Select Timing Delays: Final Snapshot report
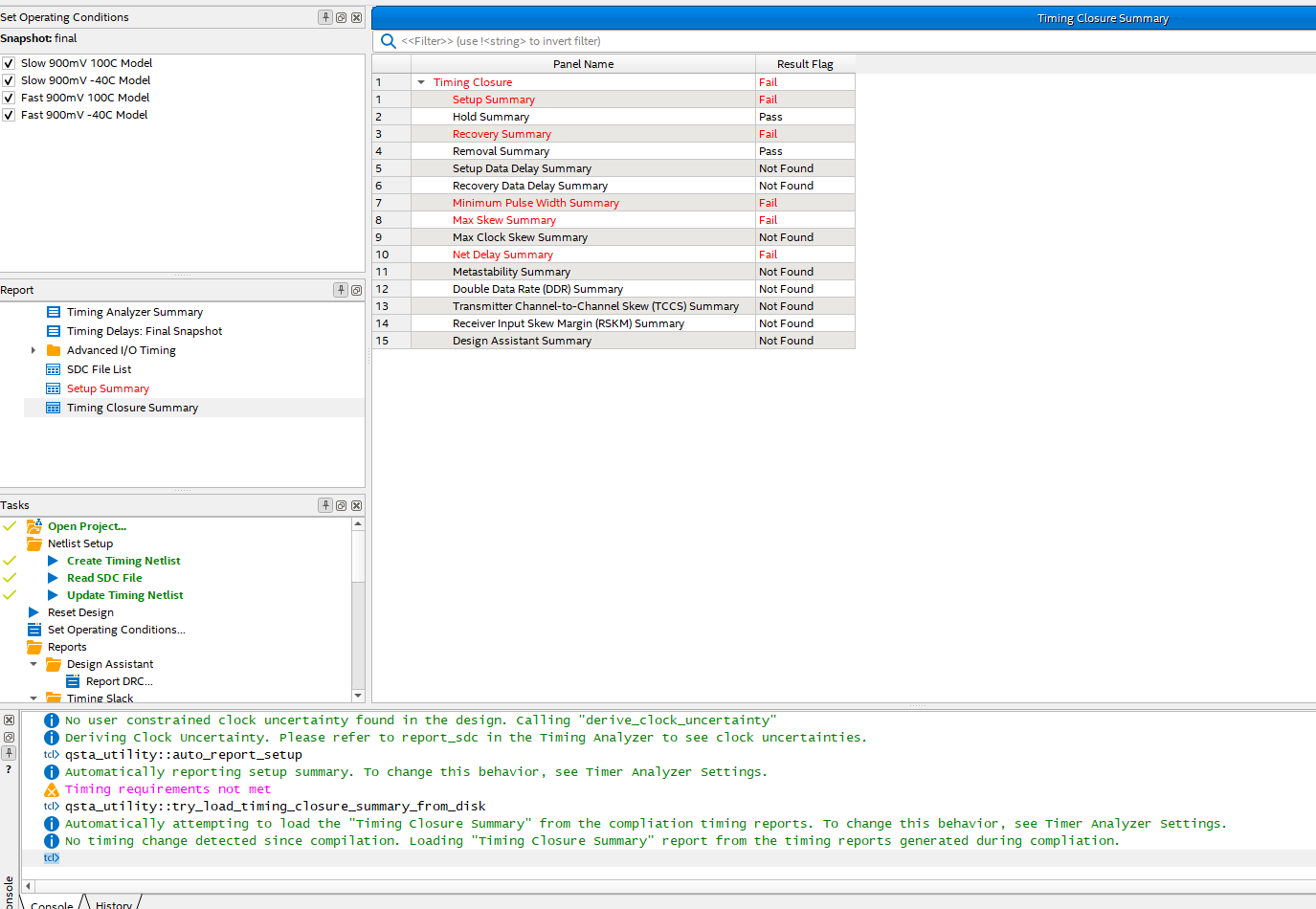The width and height of the screenshot is (1316, 909). [x=145, y=331]
